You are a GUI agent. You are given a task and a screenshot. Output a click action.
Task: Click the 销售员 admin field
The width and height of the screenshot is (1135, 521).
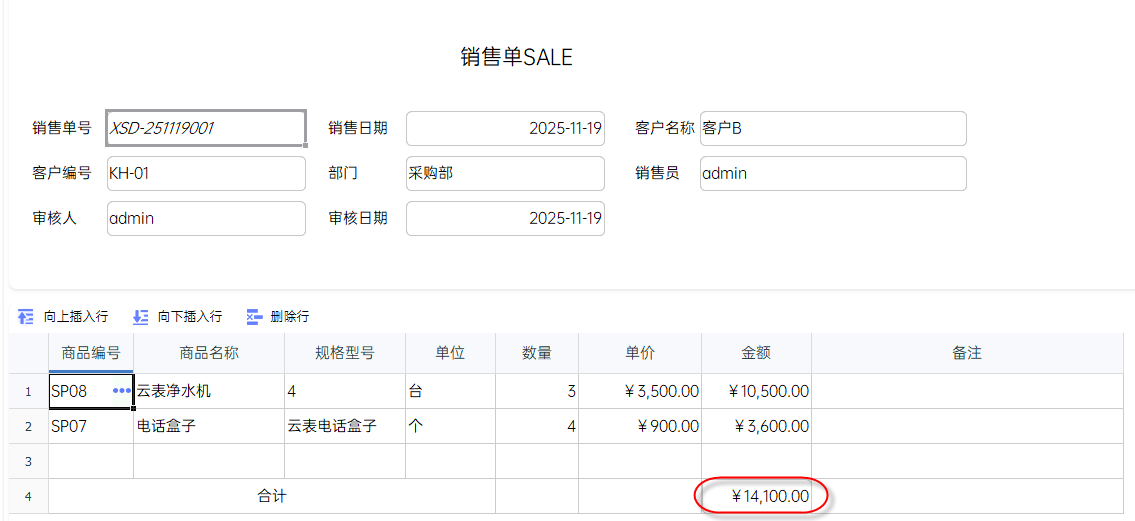833,173
